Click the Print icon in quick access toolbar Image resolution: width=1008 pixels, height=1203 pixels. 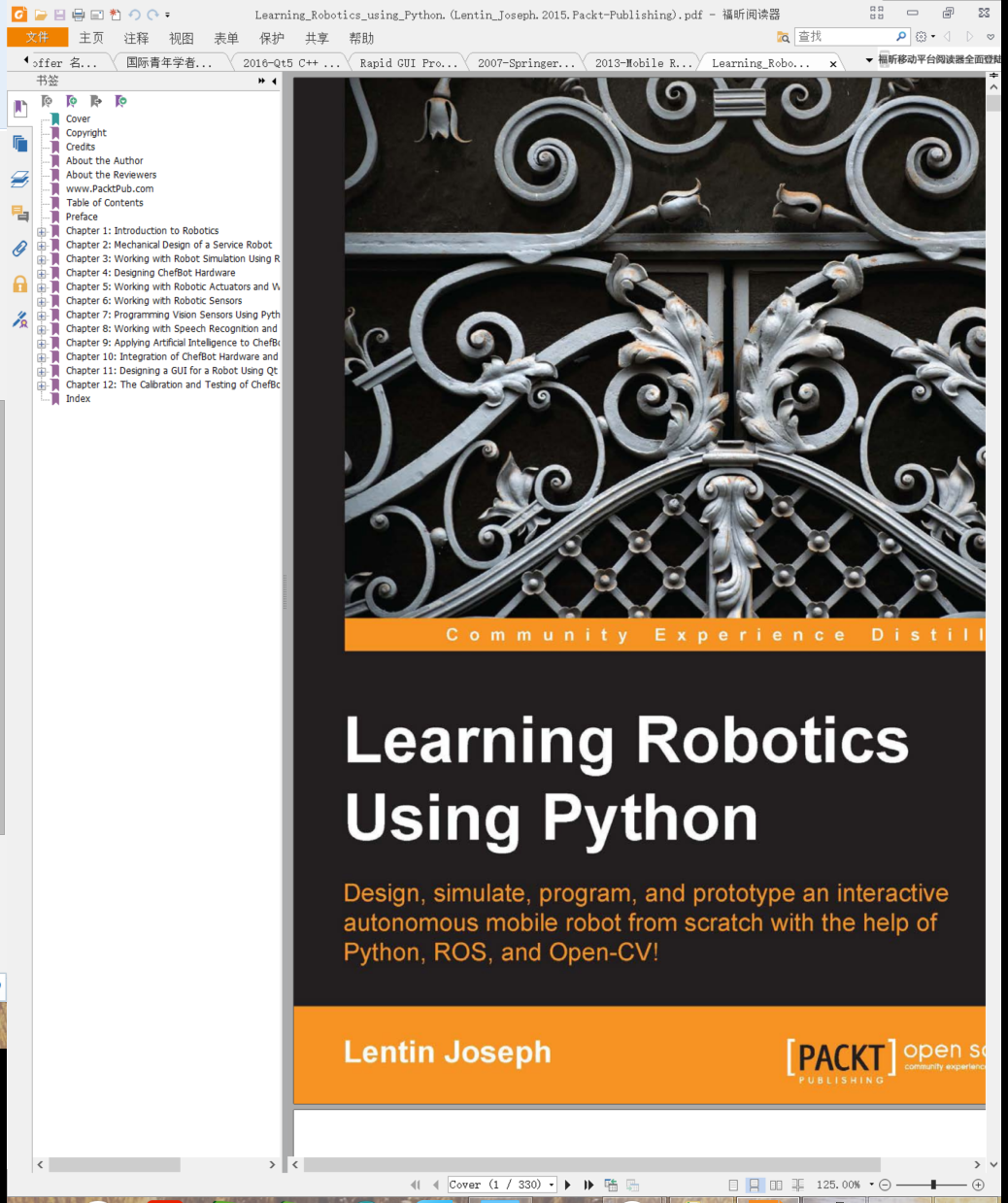[x=79, y=15]
